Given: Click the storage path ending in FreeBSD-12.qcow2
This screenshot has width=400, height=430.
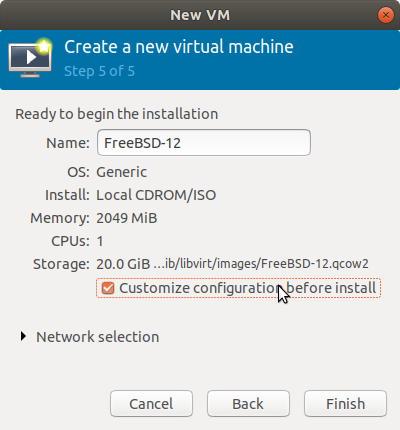Looking at the screenshot, I should (261, 264).
